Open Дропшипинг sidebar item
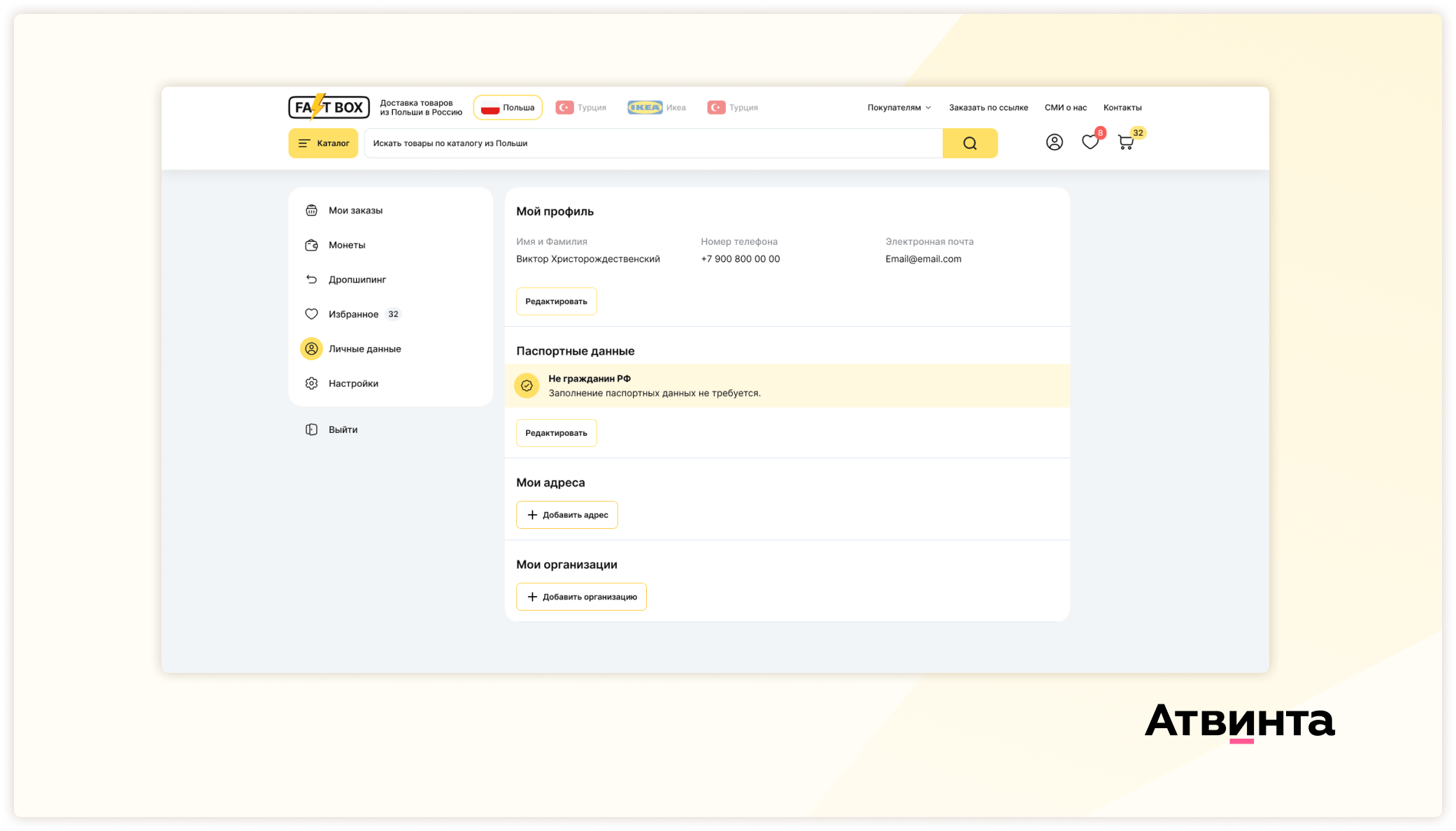This screenshot has height=831, width=1456. (x=357, y=280)
